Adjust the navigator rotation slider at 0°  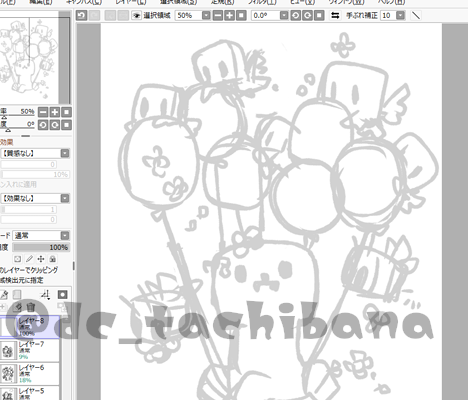(17, 128)
